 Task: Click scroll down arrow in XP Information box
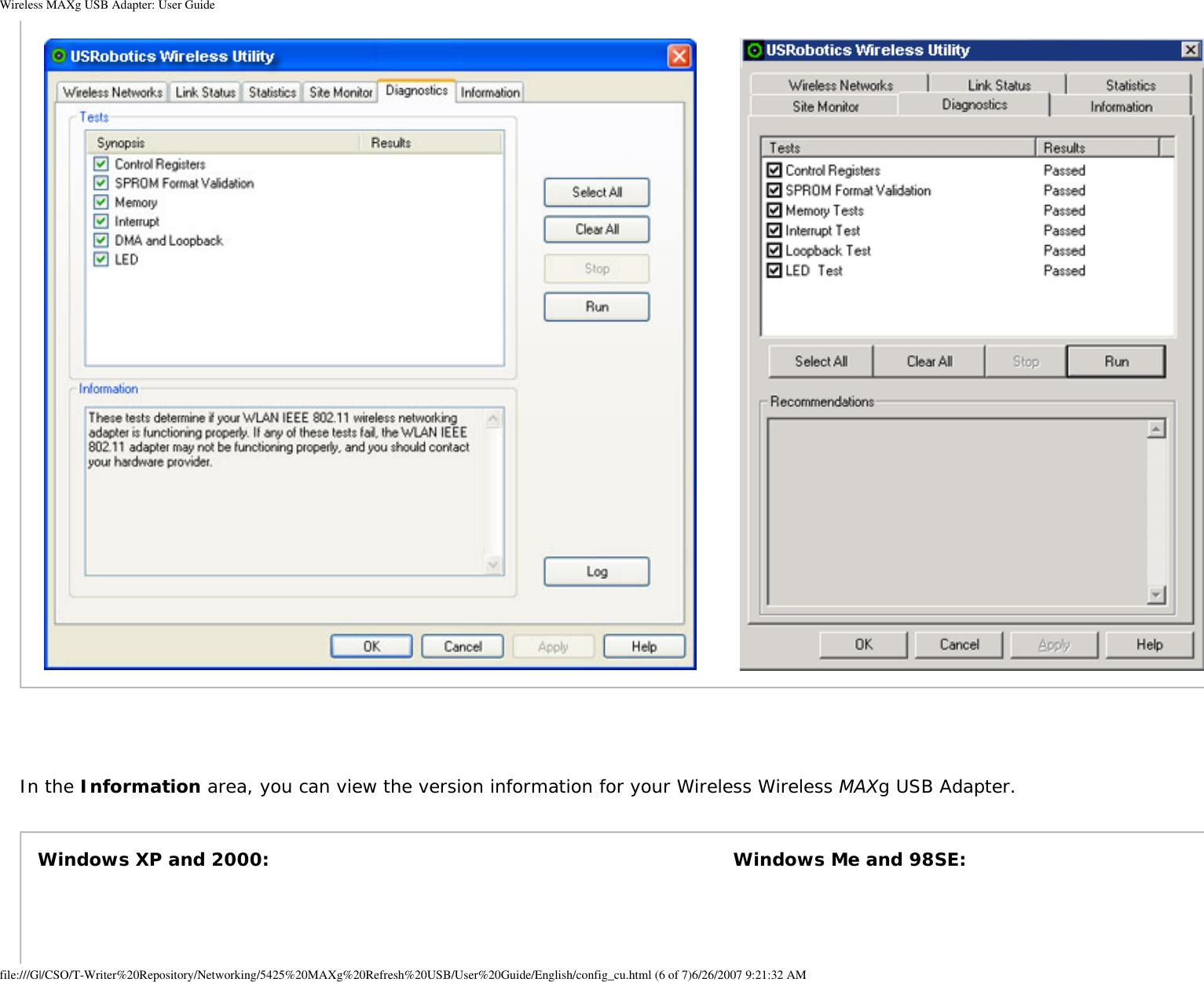pyautogui.click(x=493, y=563)
